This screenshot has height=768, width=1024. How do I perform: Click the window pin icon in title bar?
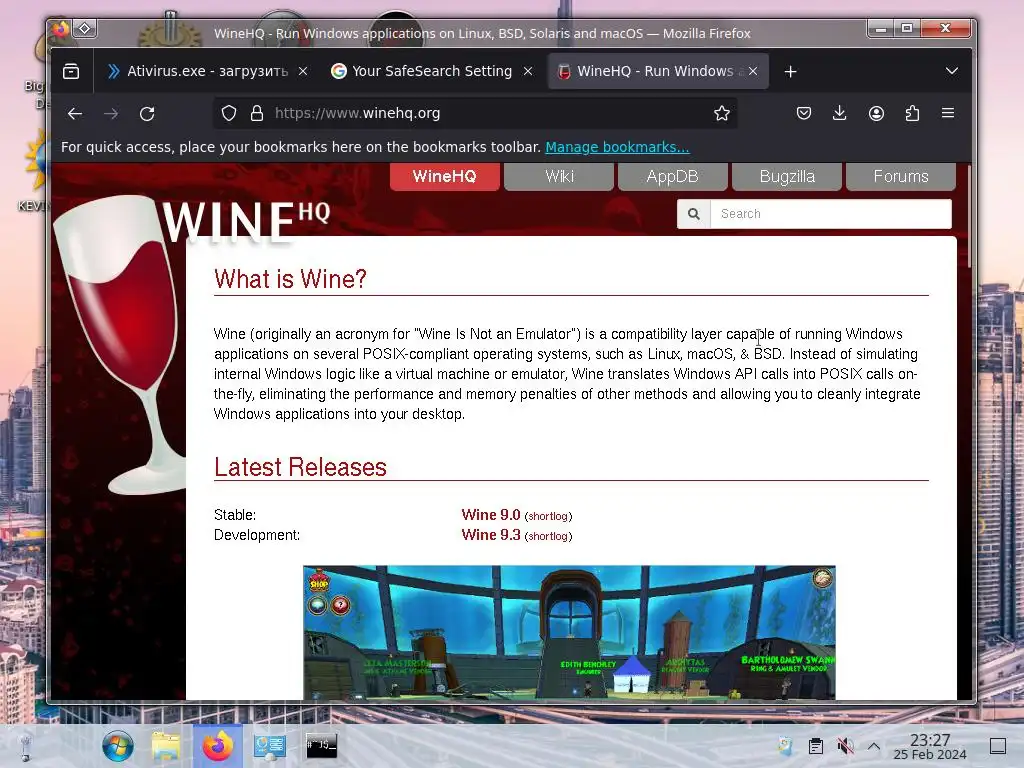[85, 29]
